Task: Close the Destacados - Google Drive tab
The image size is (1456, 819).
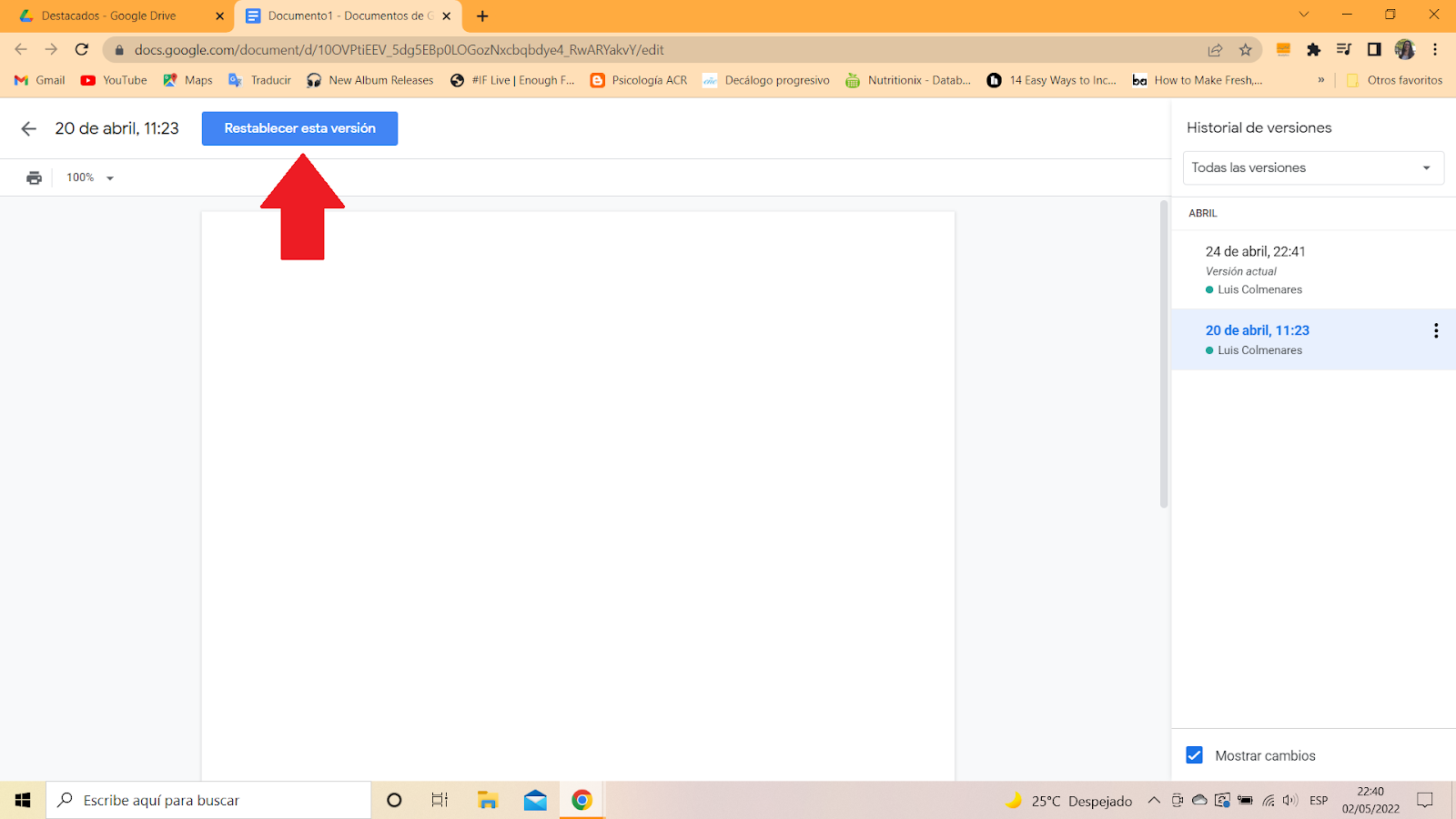Action: (219, 15)
